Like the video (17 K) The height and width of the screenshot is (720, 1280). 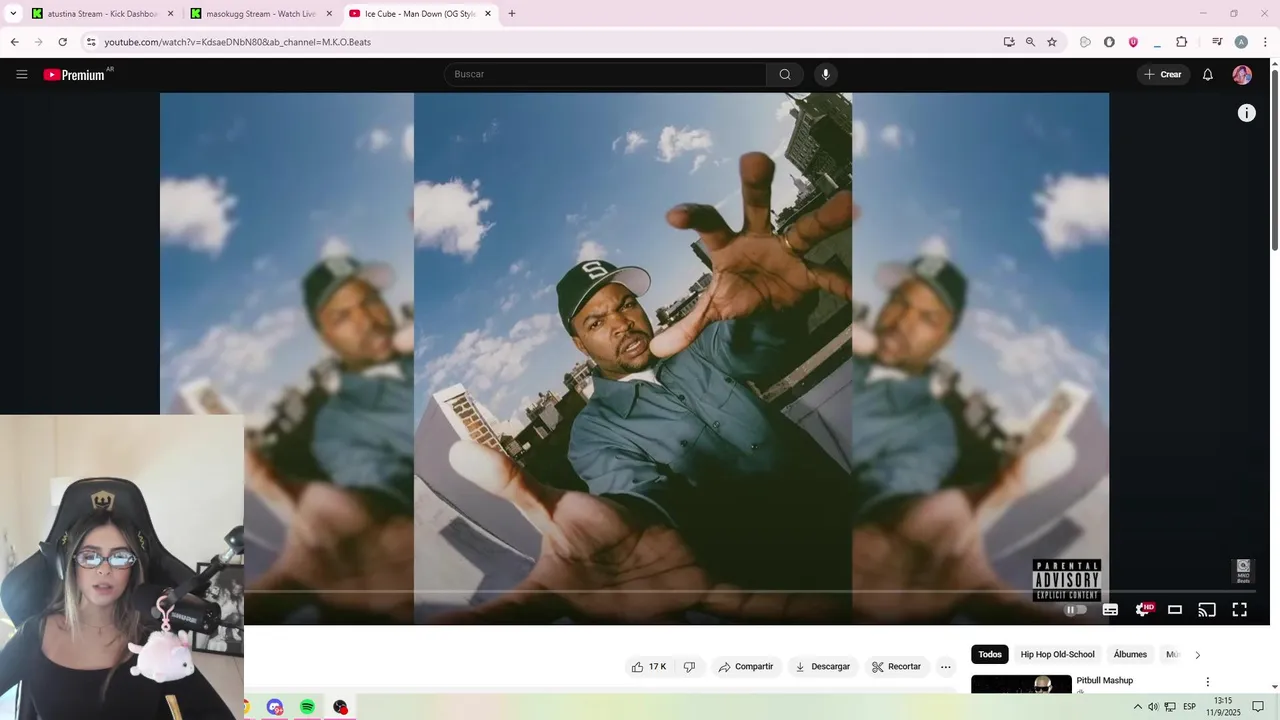[649, 667]
